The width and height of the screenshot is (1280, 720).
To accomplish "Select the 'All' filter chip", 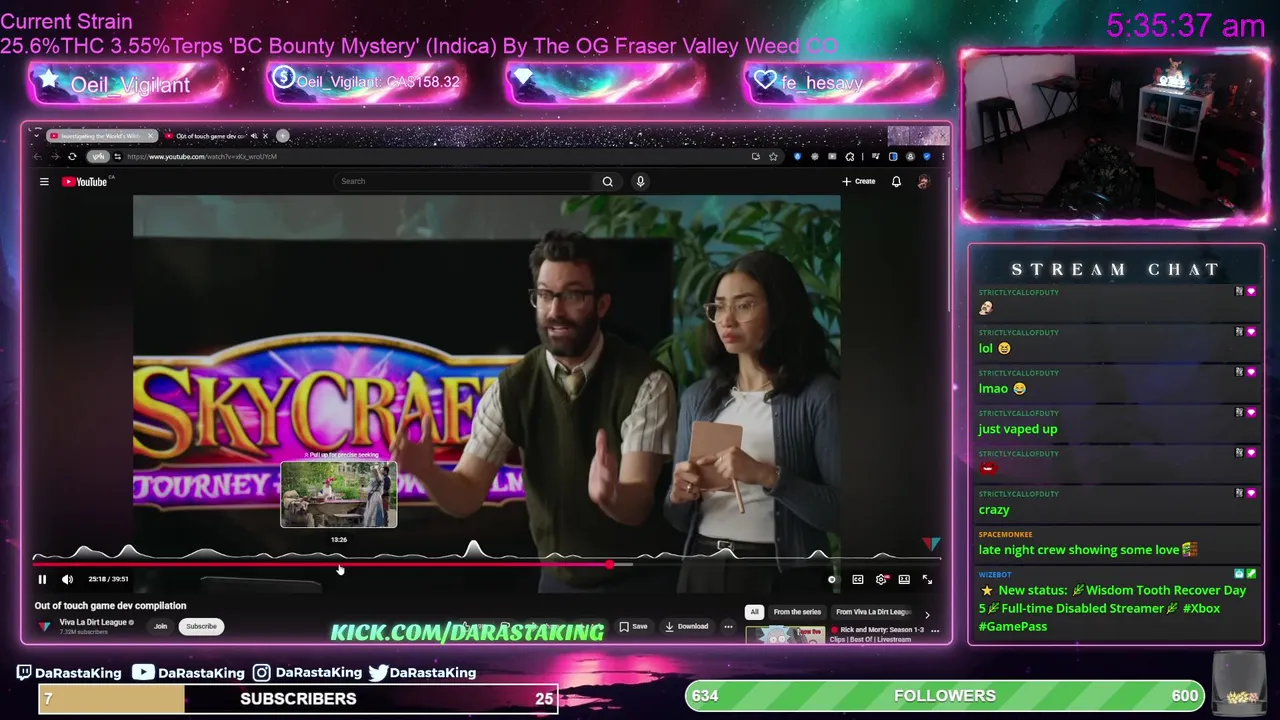I will [x=754, y=612].
